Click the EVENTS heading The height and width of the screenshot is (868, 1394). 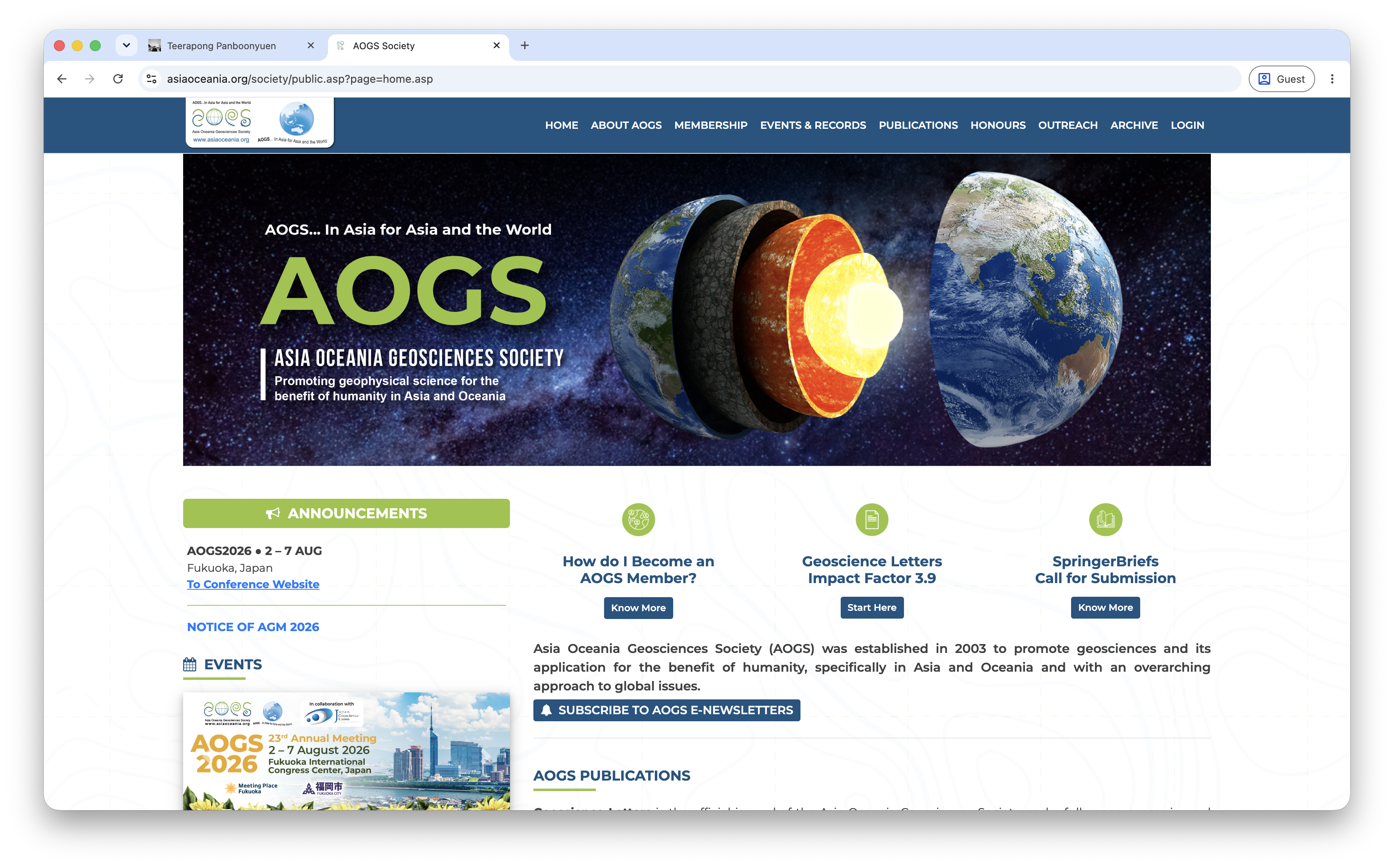(233, 665)
